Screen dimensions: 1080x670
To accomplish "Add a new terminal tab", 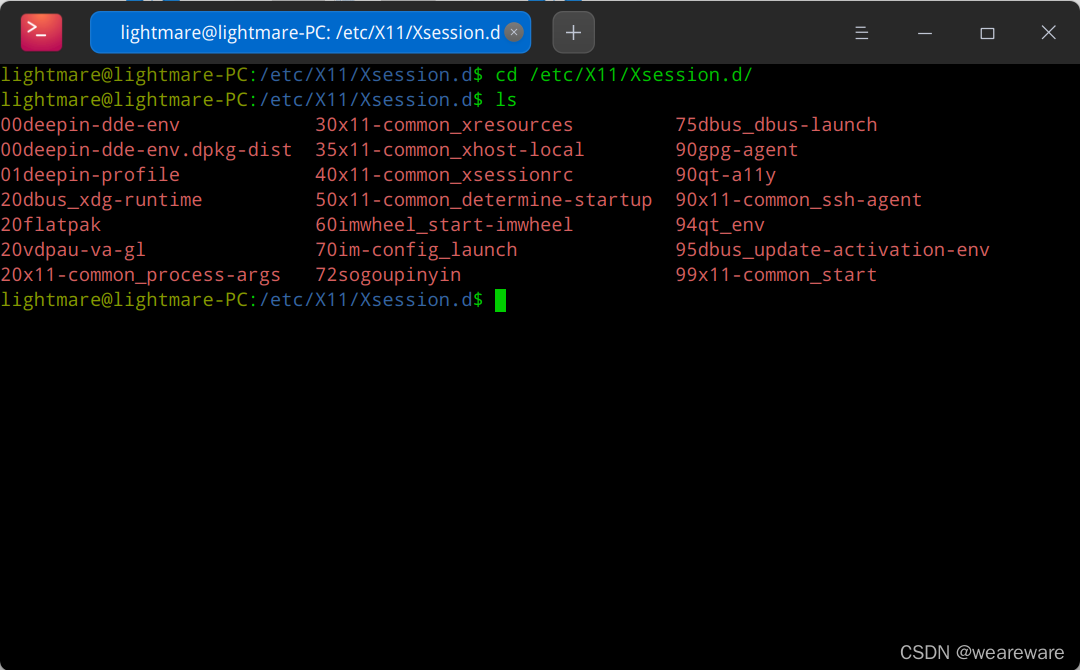I will (x=573, y=32).
